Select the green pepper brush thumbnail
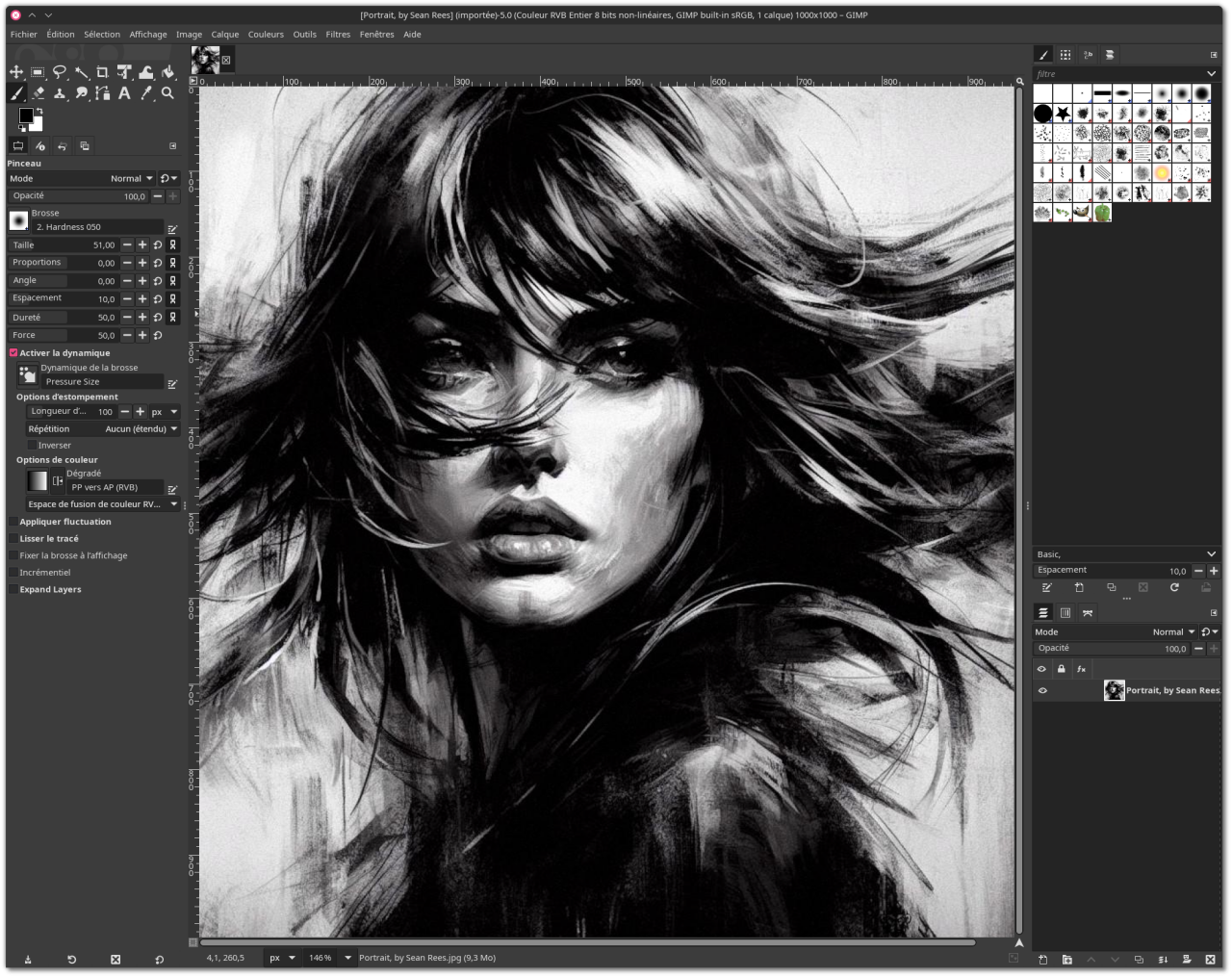Screen dimensions: 1232x977 1102,213
